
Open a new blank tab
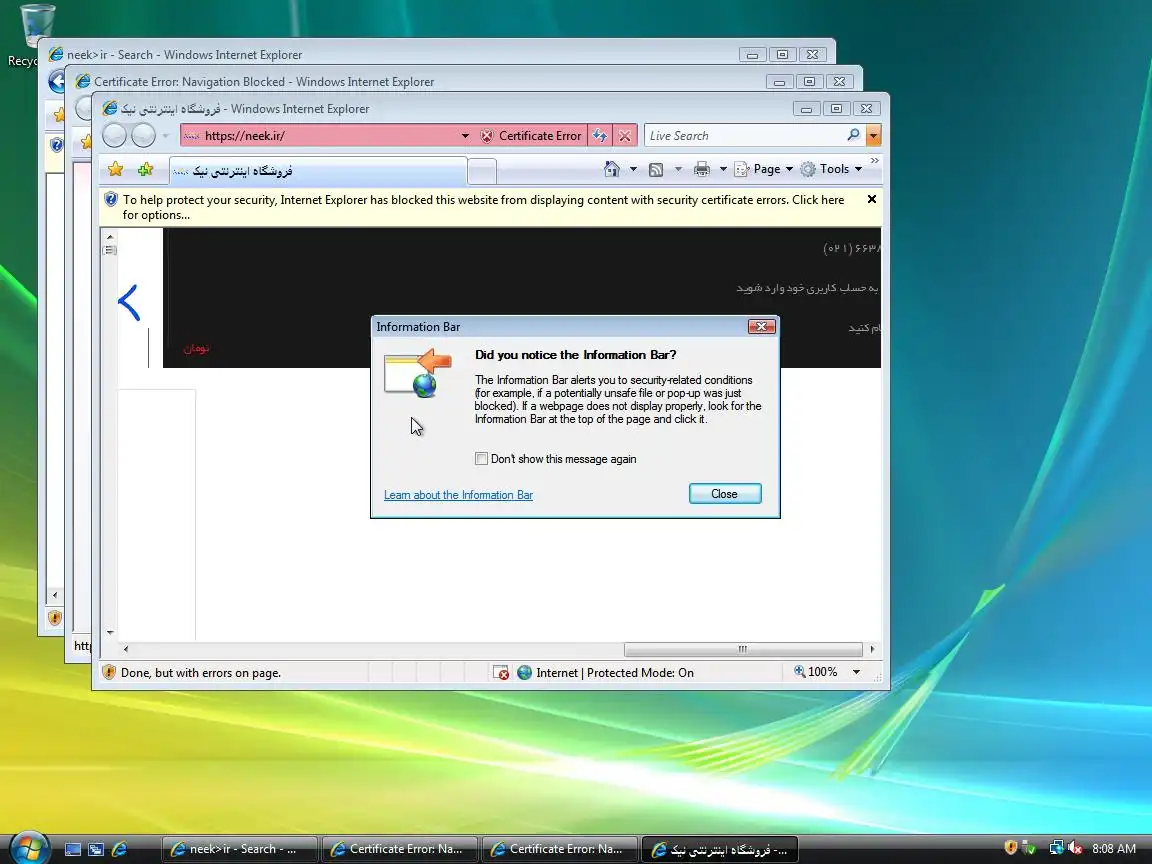coord(482,171)
